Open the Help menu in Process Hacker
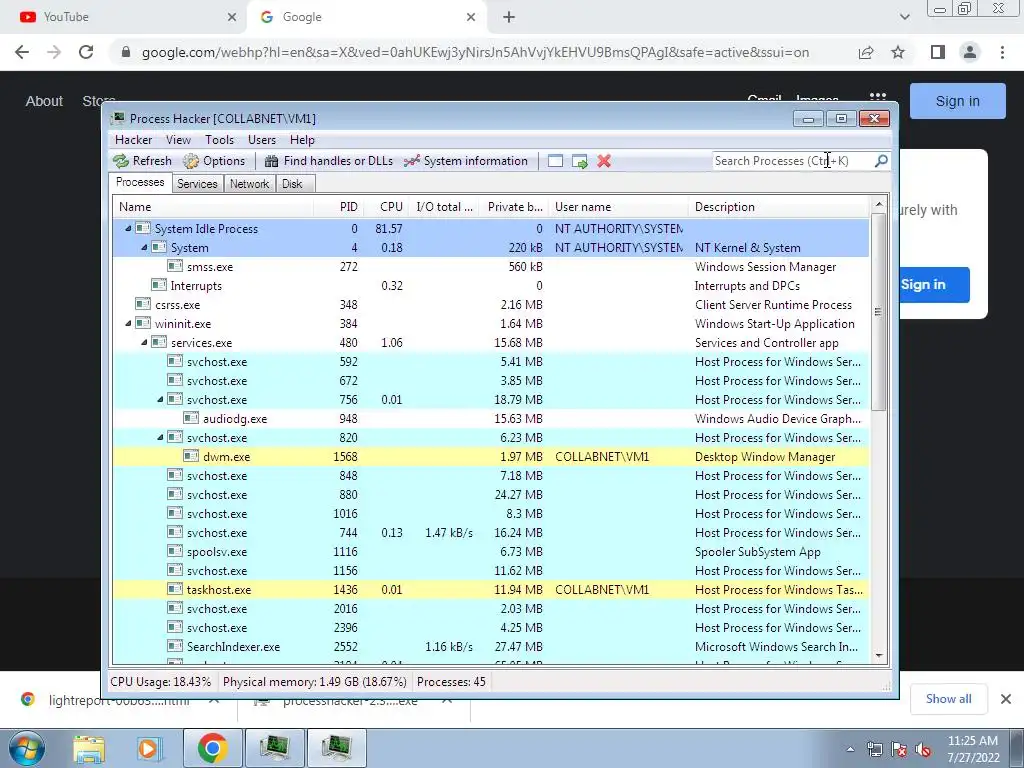The width and height of the screenshot is (1024, 768). [x=302, y=140]
